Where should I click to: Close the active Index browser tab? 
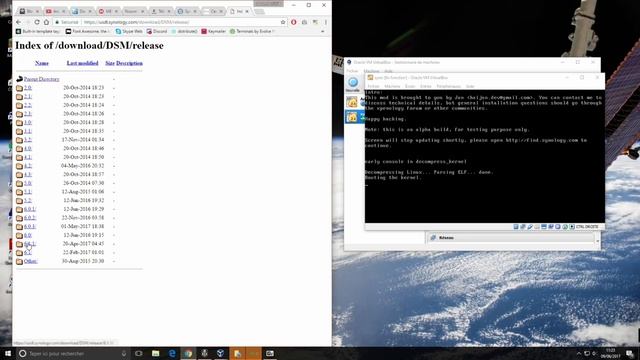pyautogui.click(x=247, y=11)
